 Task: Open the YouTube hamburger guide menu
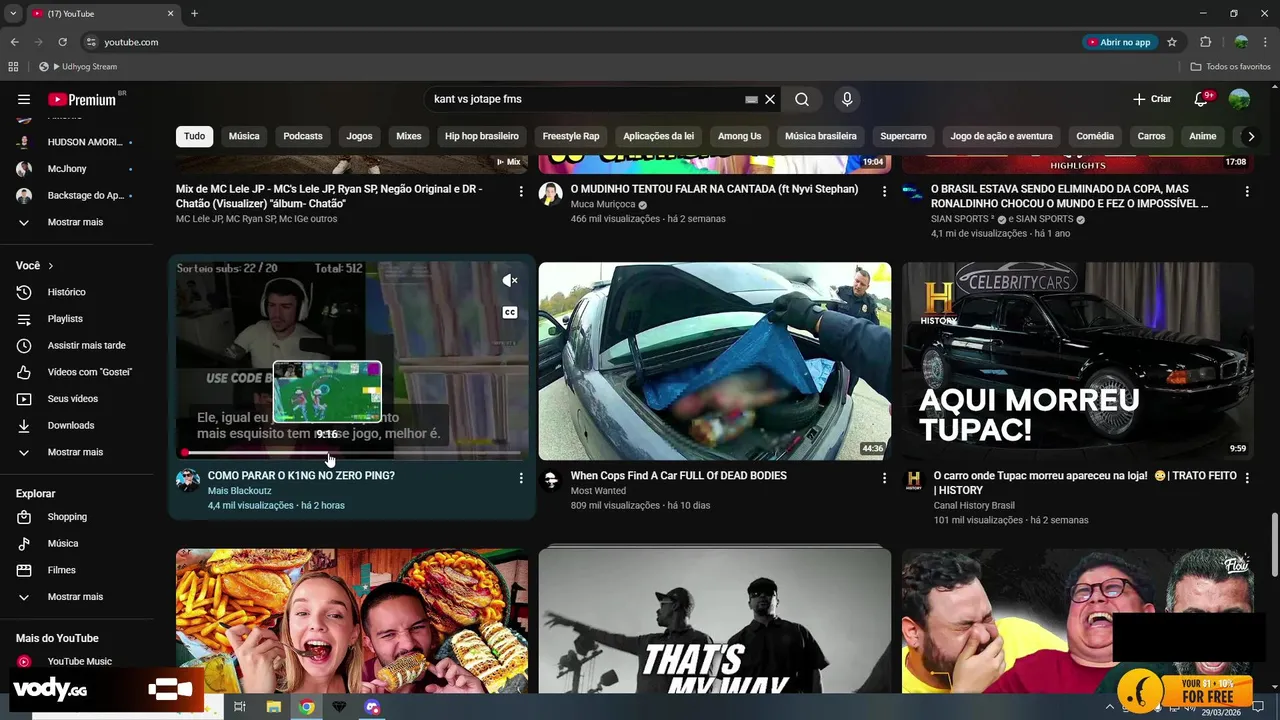[x=24, y=99]
